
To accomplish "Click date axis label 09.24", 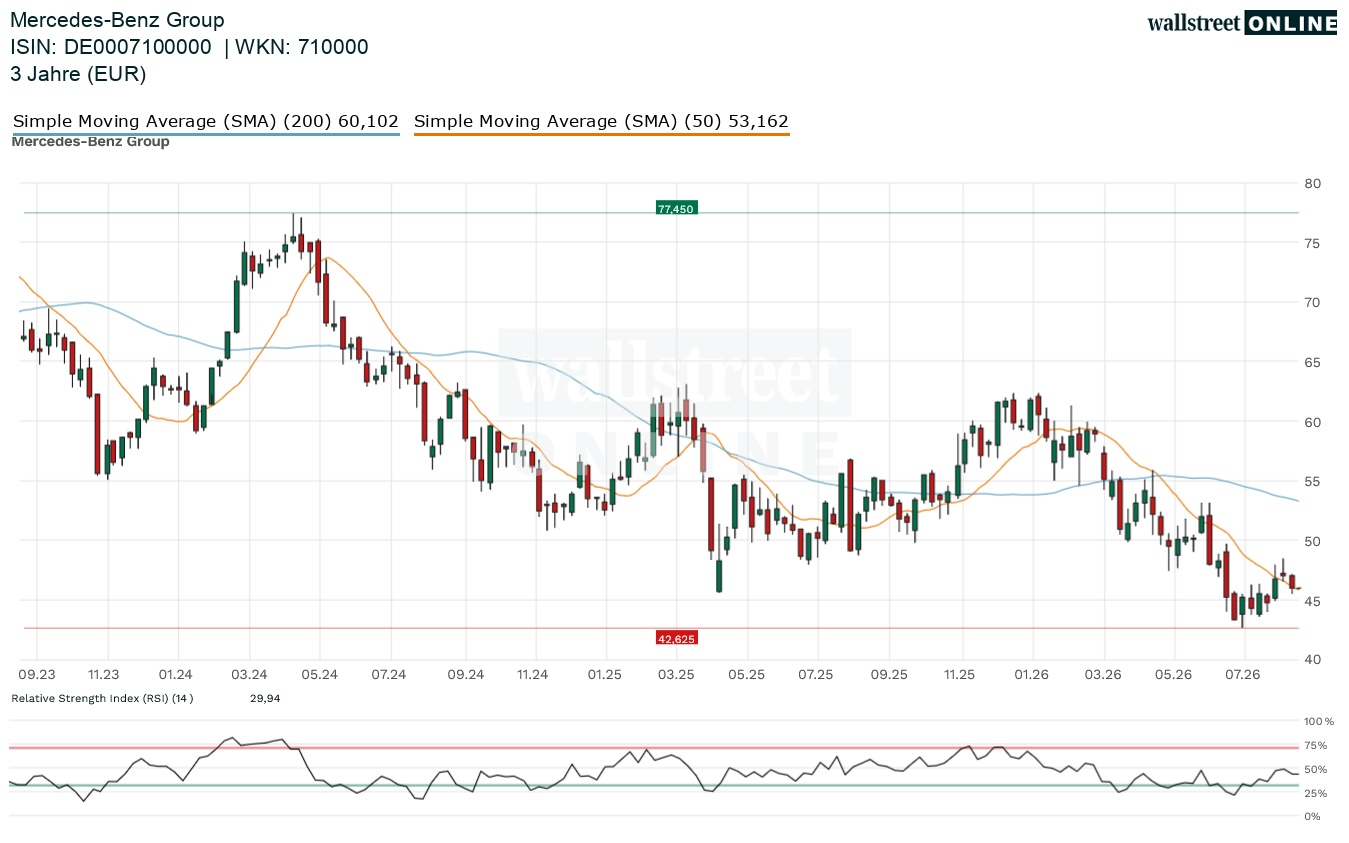I will click(465, 675).
